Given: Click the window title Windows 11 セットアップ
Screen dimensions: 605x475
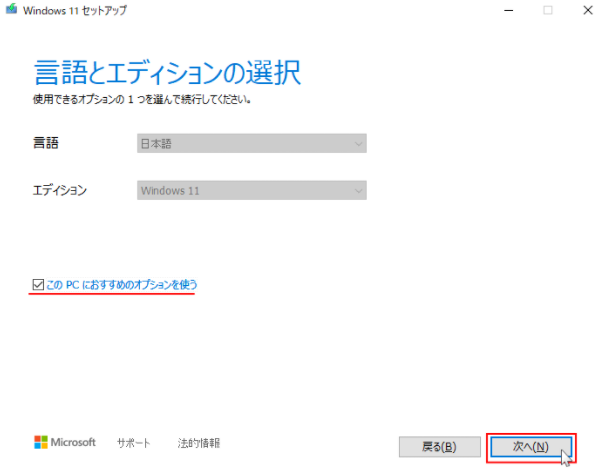Looking at the screenshot, I should [74, 10].
